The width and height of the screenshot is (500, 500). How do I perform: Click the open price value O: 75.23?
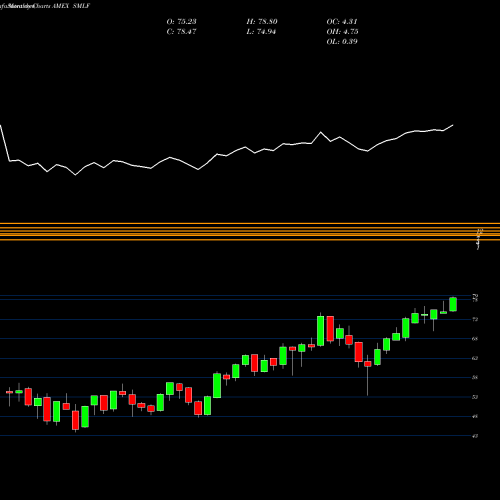pos(181,22)
